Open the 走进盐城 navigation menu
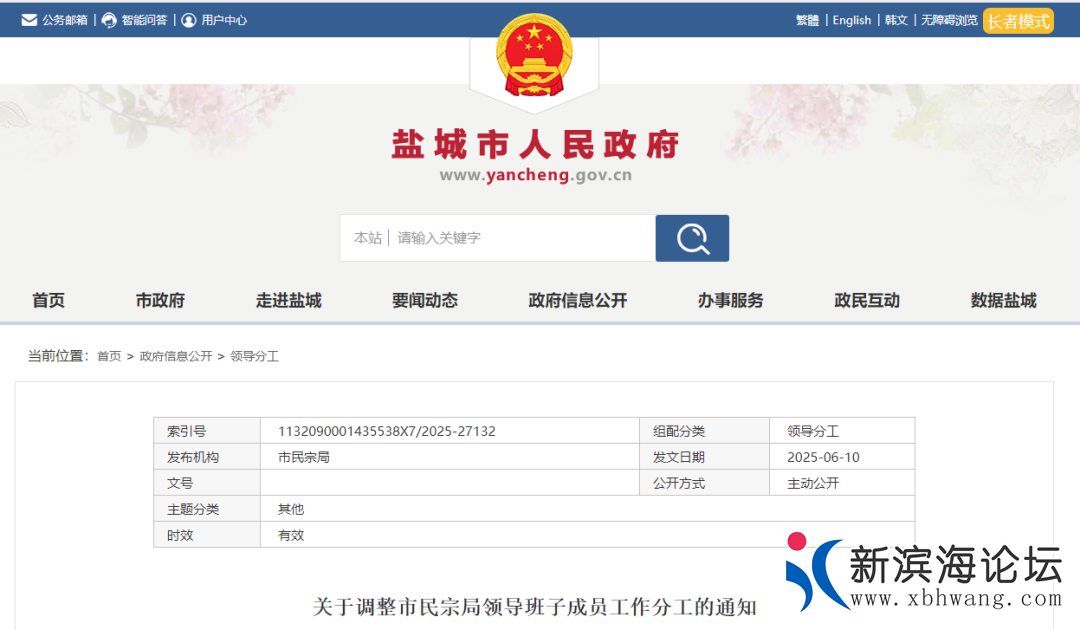 click(288, 300)
